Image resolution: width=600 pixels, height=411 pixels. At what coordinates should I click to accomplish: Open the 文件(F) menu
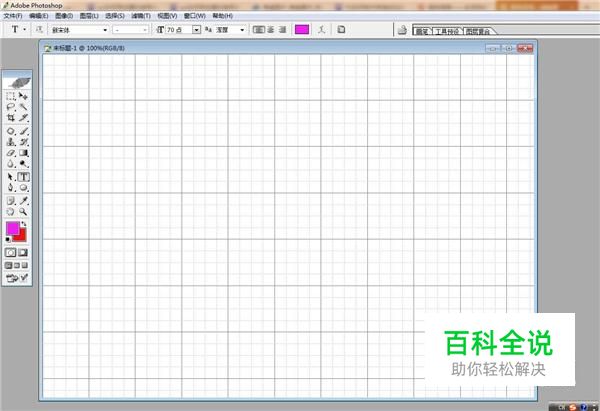pos(13,16)
